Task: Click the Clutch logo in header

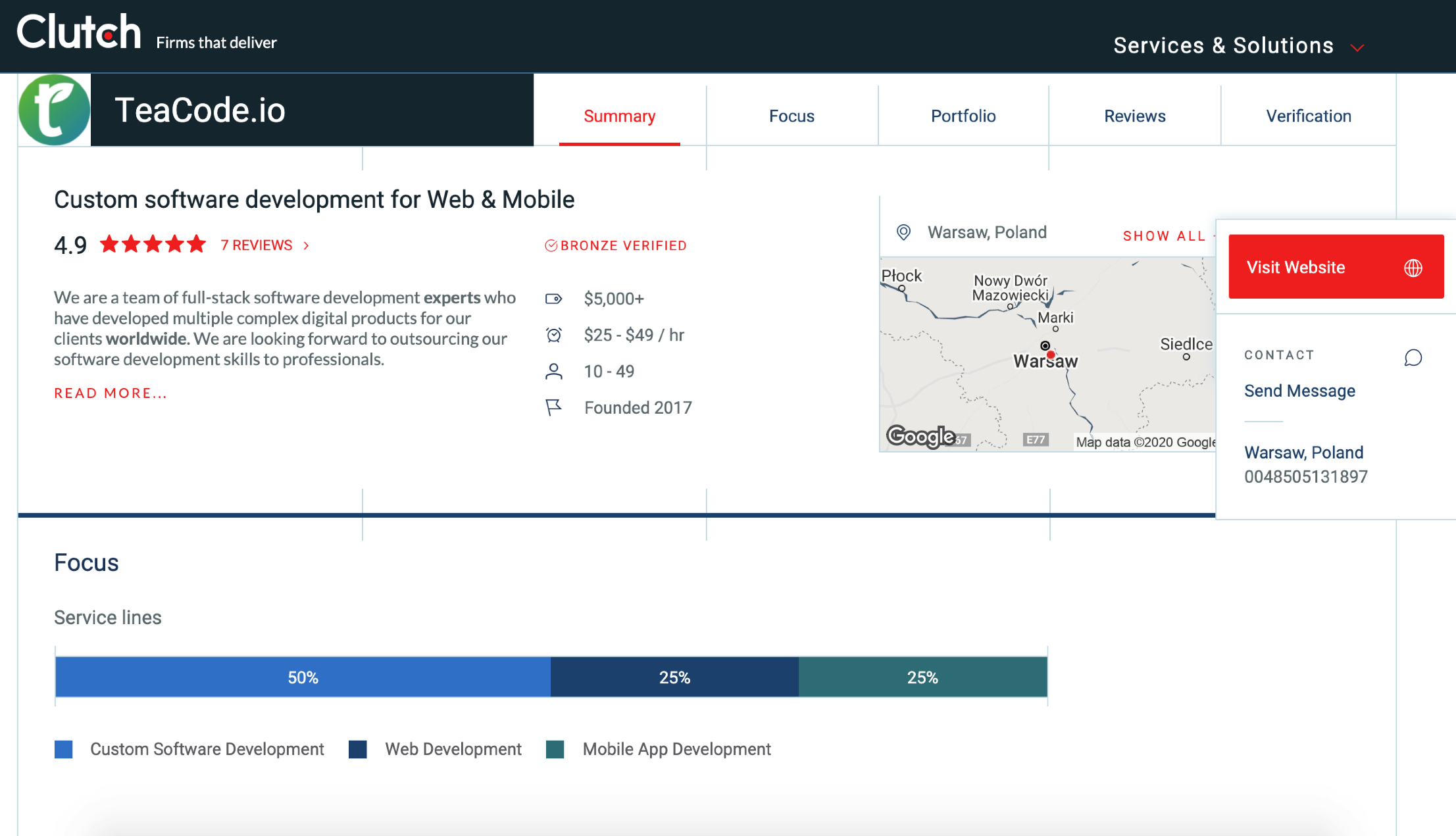Action: [79, 32]
